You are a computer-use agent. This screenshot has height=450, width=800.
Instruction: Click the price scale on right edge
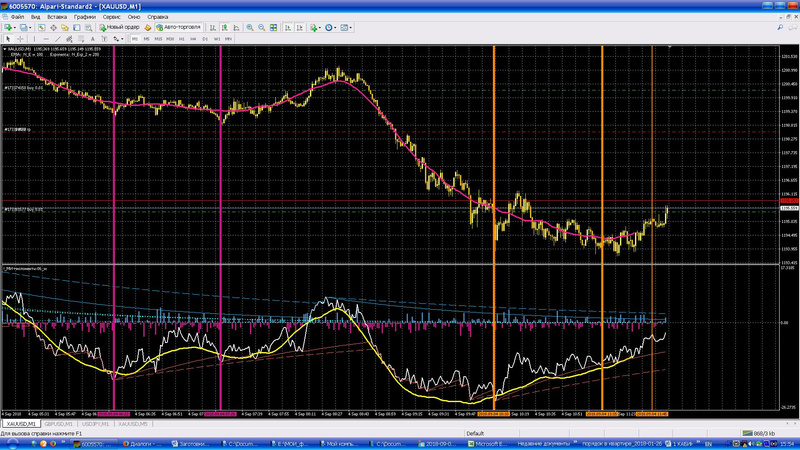click(787, 150)
